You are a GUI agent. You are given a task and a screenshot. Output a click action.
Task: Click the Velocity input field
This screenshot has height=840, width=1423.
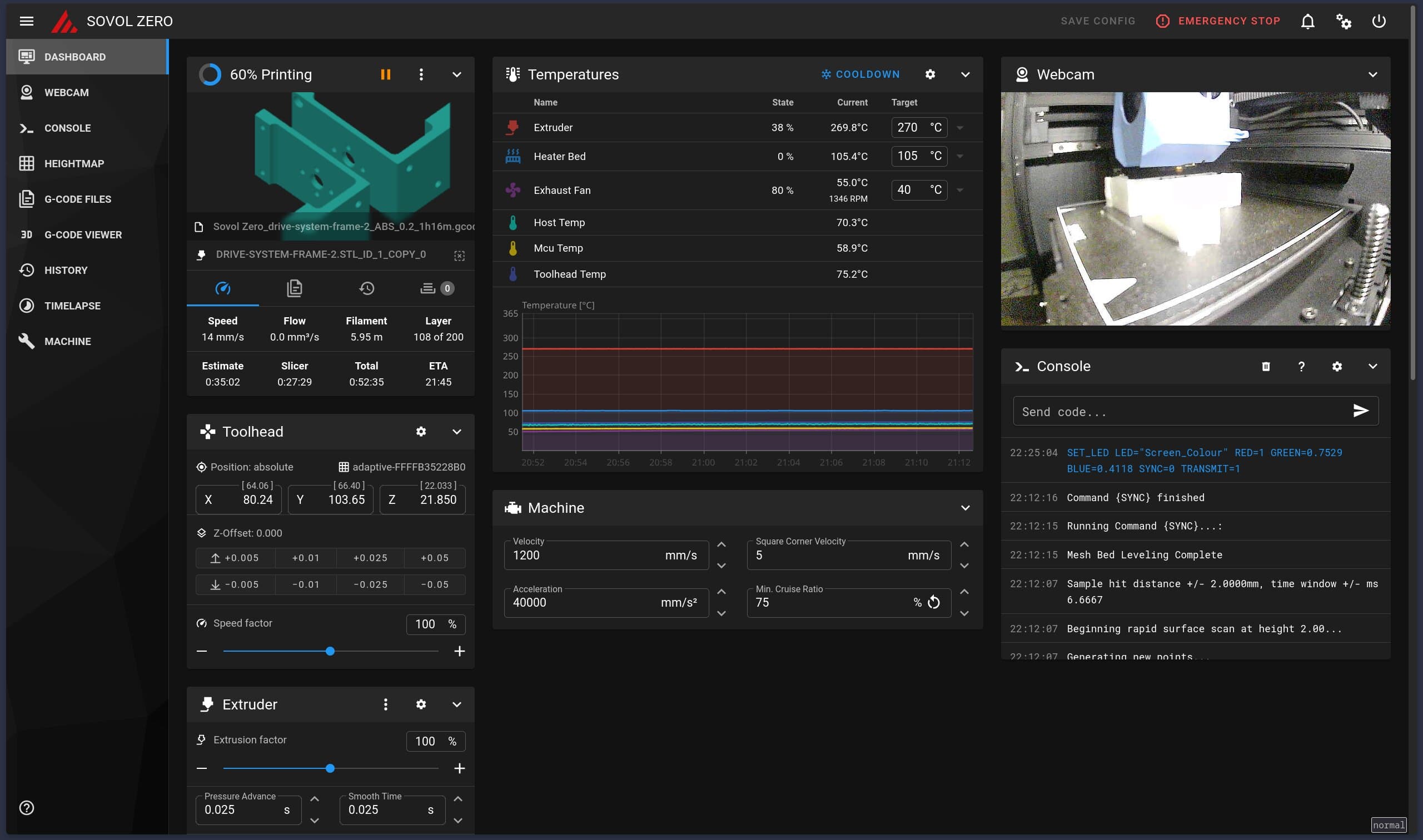pos(606,556)
